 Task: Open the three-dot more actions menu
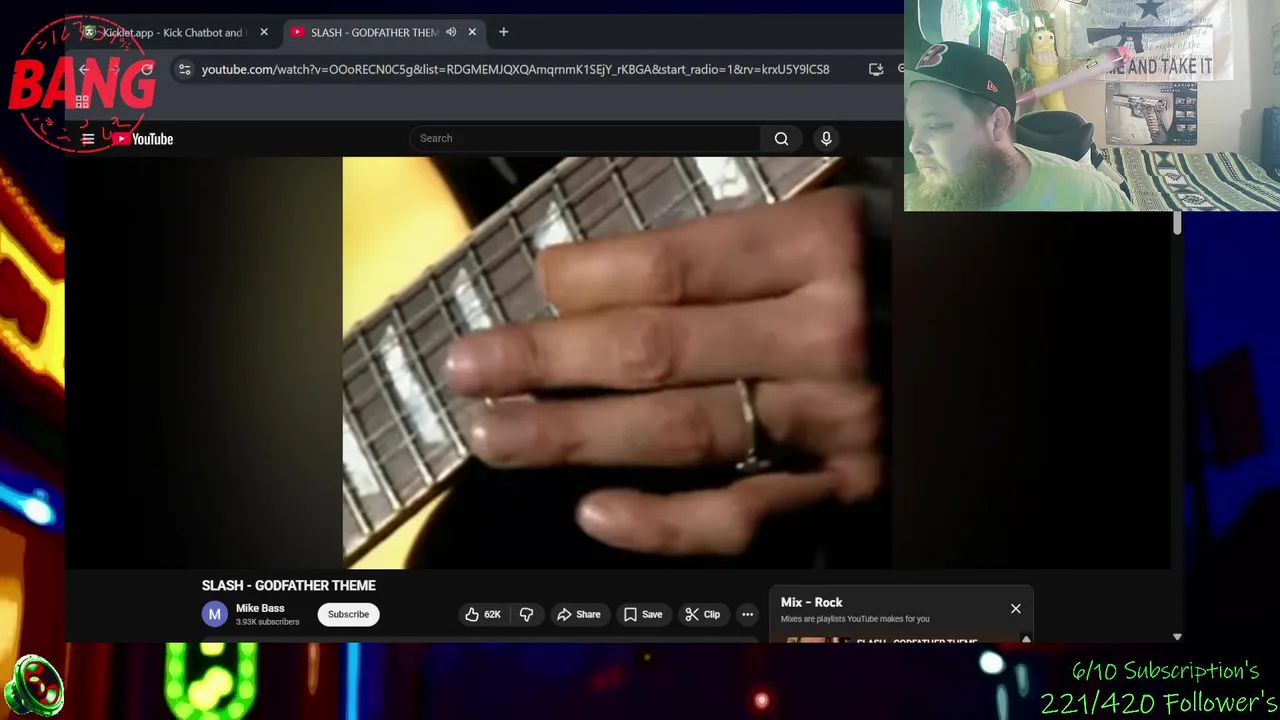click(747, 615)
